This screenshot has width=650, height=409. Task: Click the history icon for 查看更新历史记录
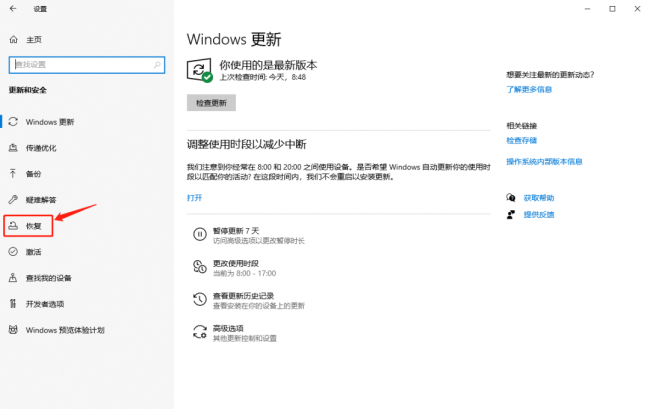point(200,299)
